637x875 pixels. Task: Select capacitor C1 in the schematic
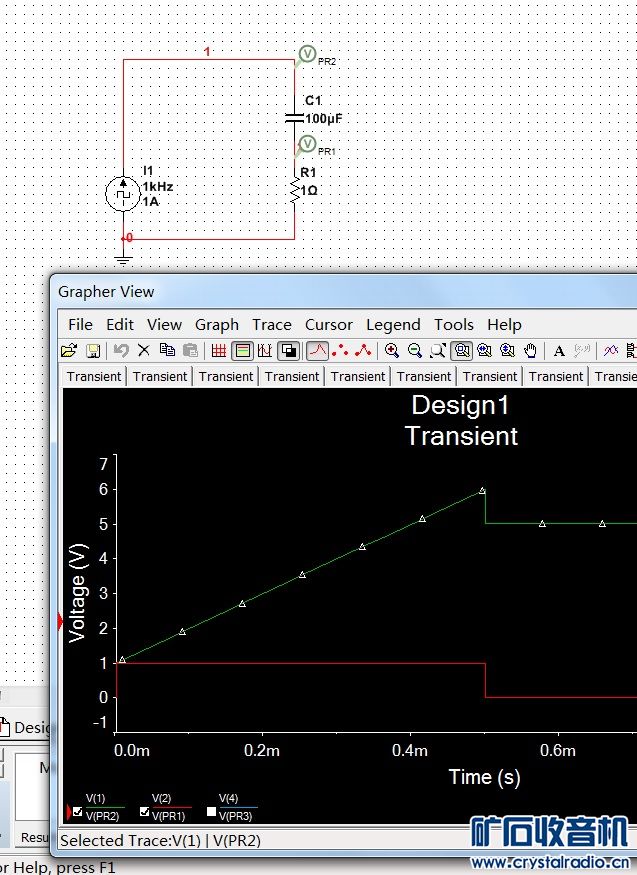pyautogui.click(x=295, y=117)
